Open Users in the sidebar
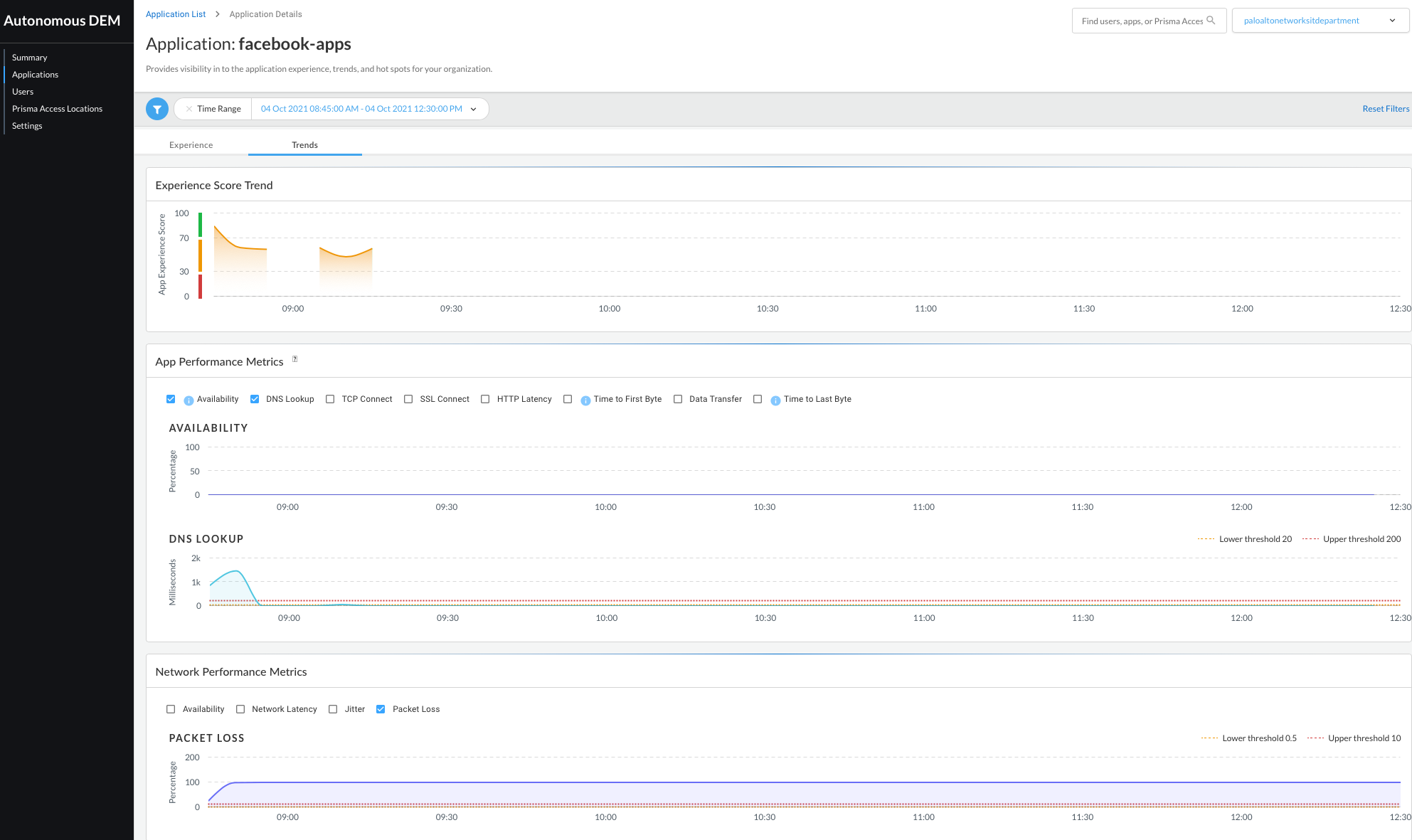This screenshot has height=840, width=1412. click(x=23, y=92)
